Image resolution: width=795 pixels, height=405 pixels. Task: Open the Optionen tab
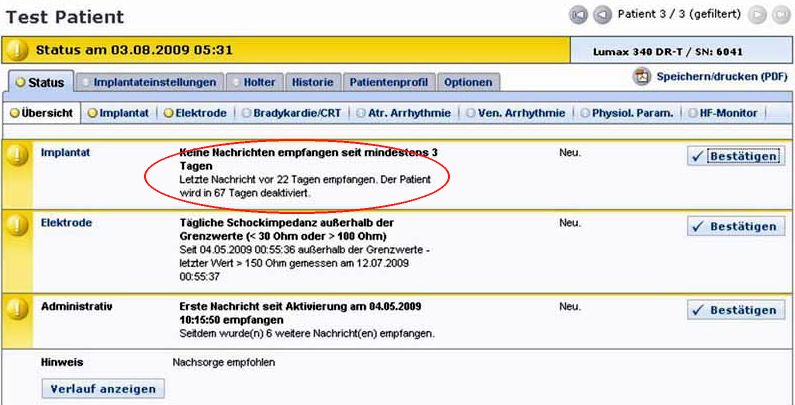(467, 83)
